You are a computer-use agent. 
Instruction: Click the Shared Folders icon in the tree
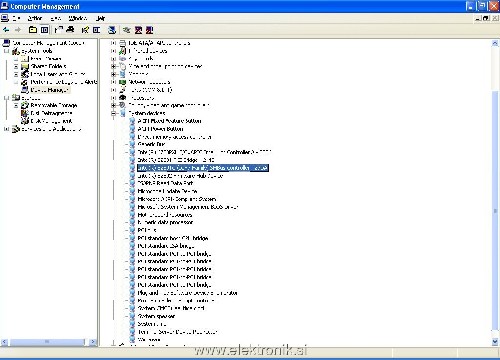click(x=25, y=66)
